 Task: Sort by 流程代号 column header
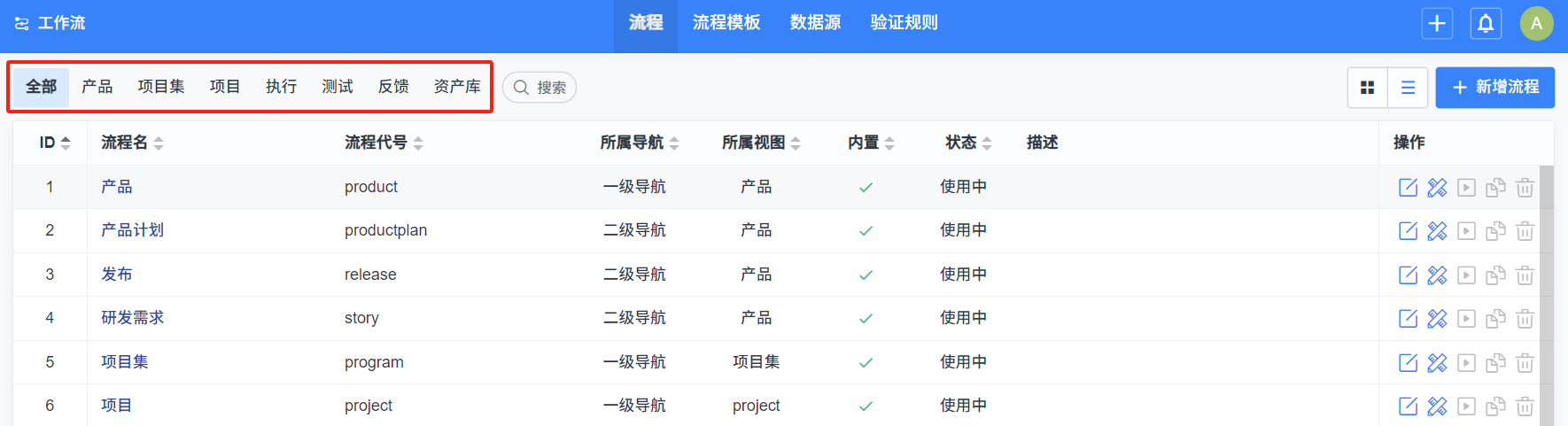(x=384, y=143)
